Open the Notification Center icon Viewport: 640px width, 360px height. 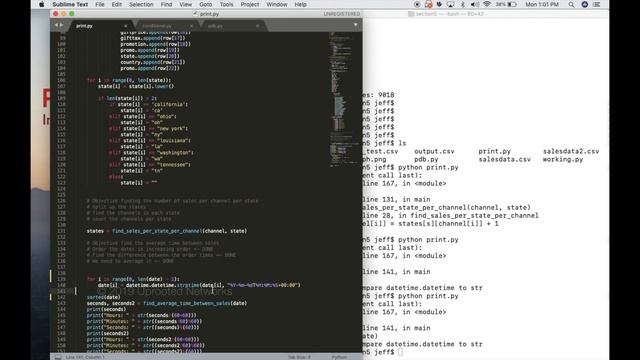point(596,4)
